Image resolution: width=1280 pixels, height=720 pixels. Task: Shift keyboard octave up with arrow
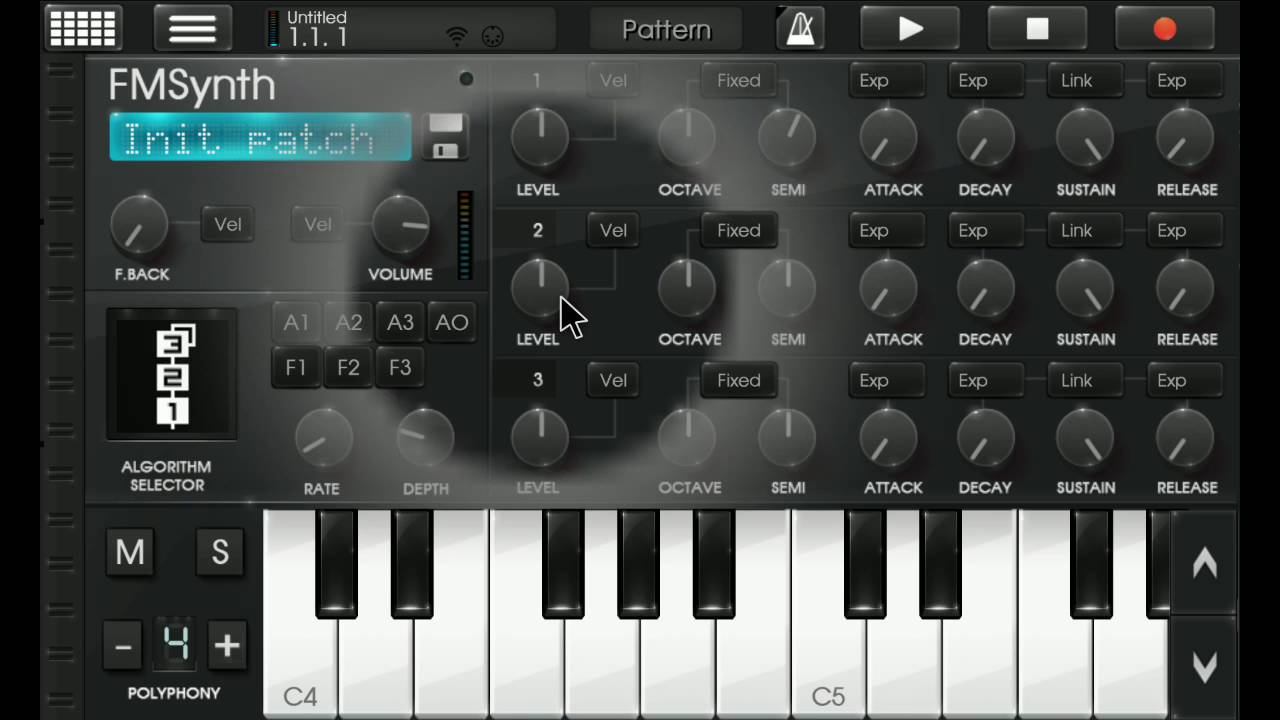pos(1204,563)
